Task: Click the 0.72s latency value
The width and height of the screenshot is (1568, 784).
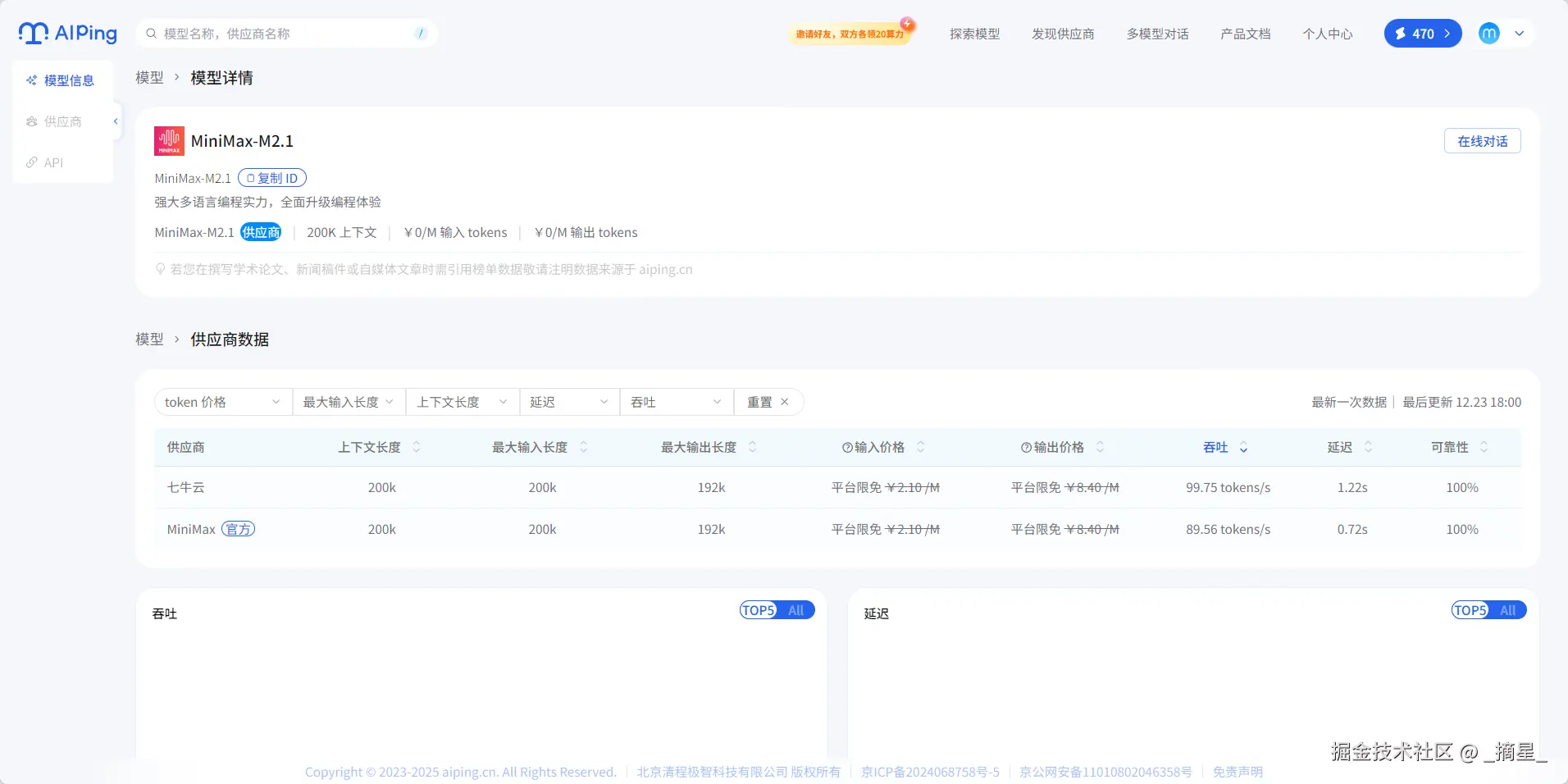Action: (x=1352, y=529)
